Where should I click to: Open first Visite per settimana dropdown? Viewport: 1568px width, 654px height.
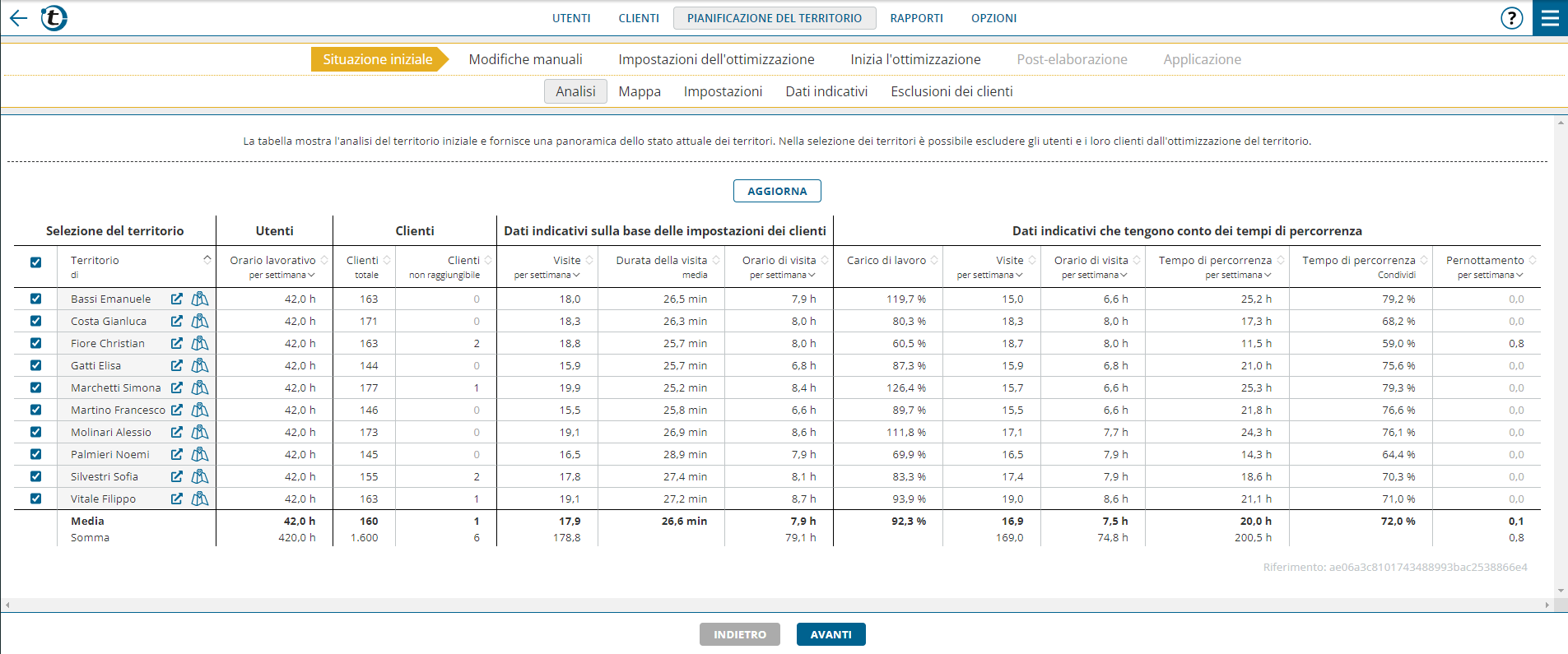pyautogui.click(x=547, y=275)
